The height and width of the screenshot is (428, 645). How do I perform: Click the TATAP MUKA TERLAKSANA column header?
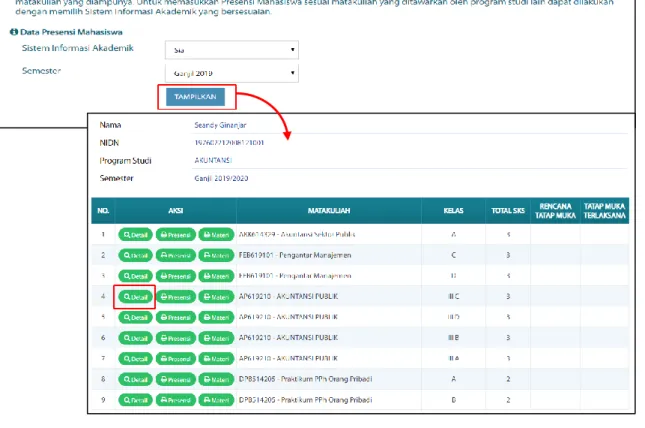click(x=605, y=211)
